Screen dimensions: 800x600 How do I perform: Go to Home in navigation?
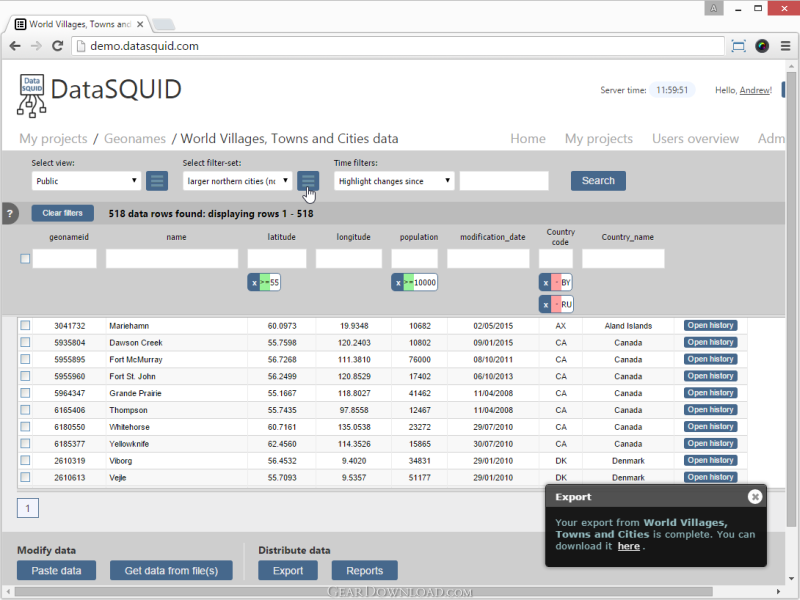528,138
